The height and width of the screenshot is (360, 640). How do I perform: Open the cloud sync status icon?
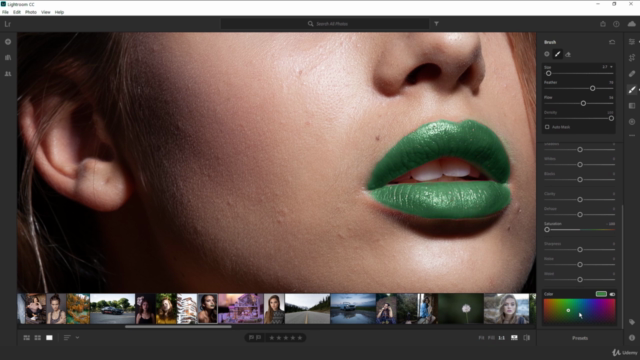(x=631, y=24)
